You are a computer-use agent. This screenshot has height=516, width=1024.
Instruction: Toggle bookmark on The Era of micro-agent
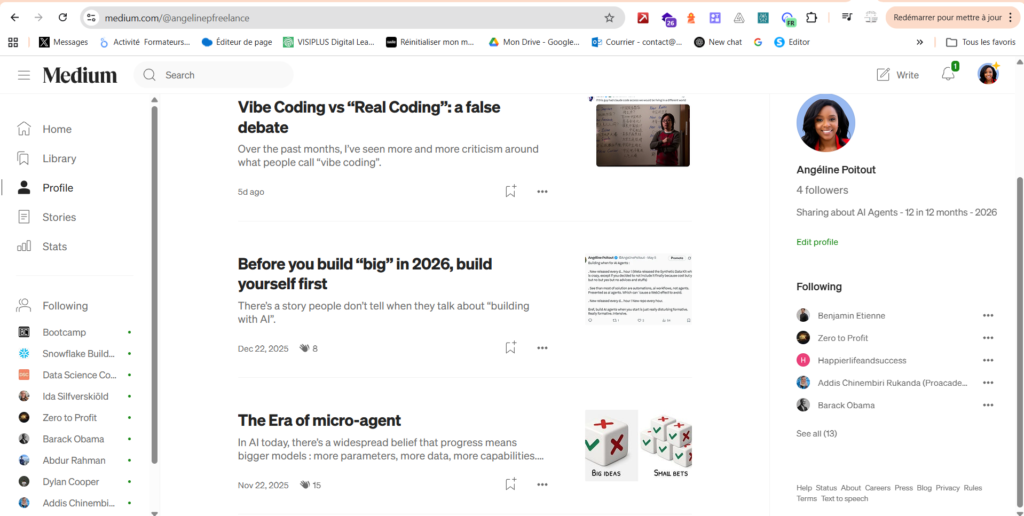pyautogui.click(x=510, y=485)
